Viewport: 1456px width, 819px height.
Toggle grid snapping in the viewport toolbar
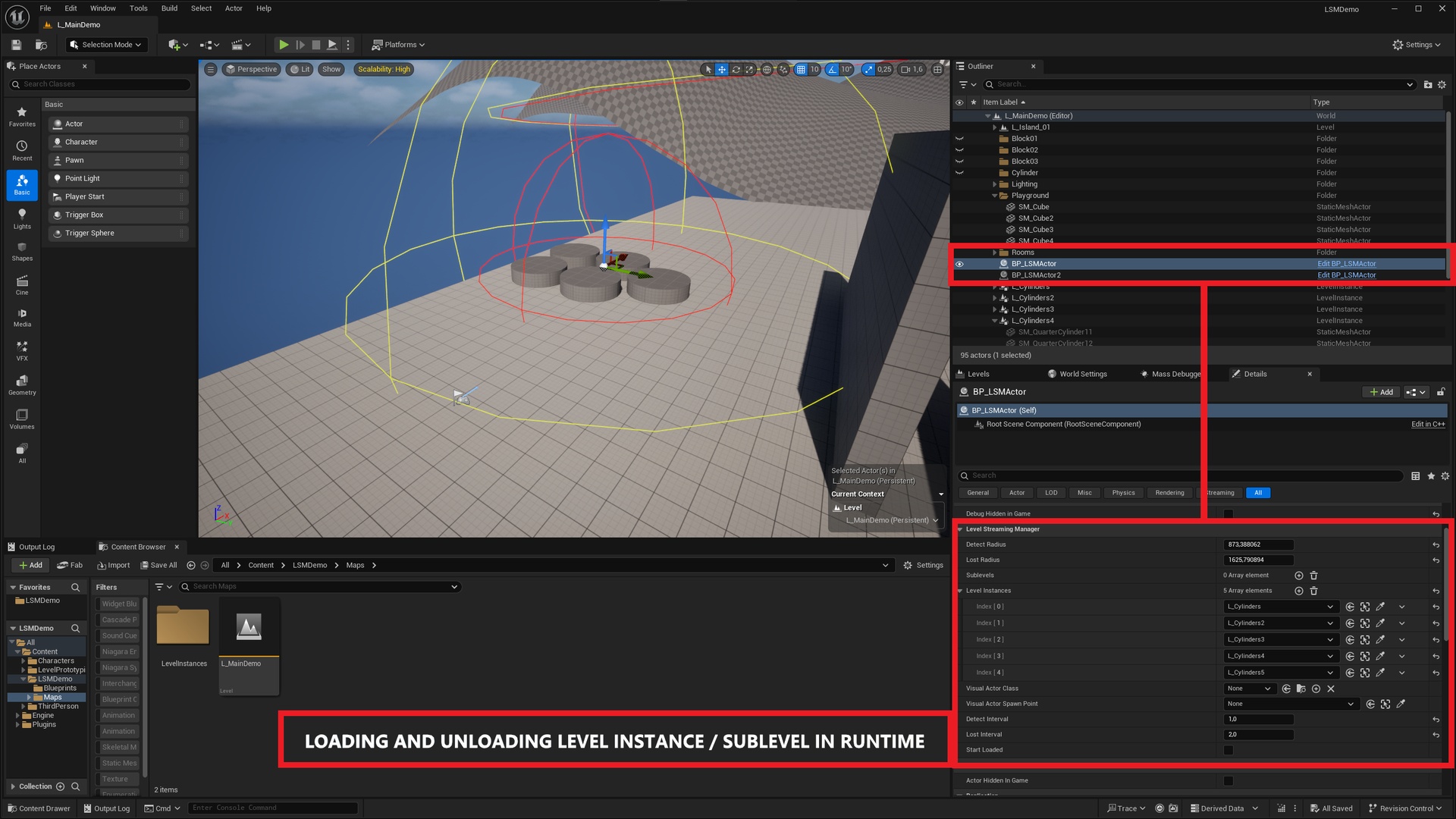(801, 69)
